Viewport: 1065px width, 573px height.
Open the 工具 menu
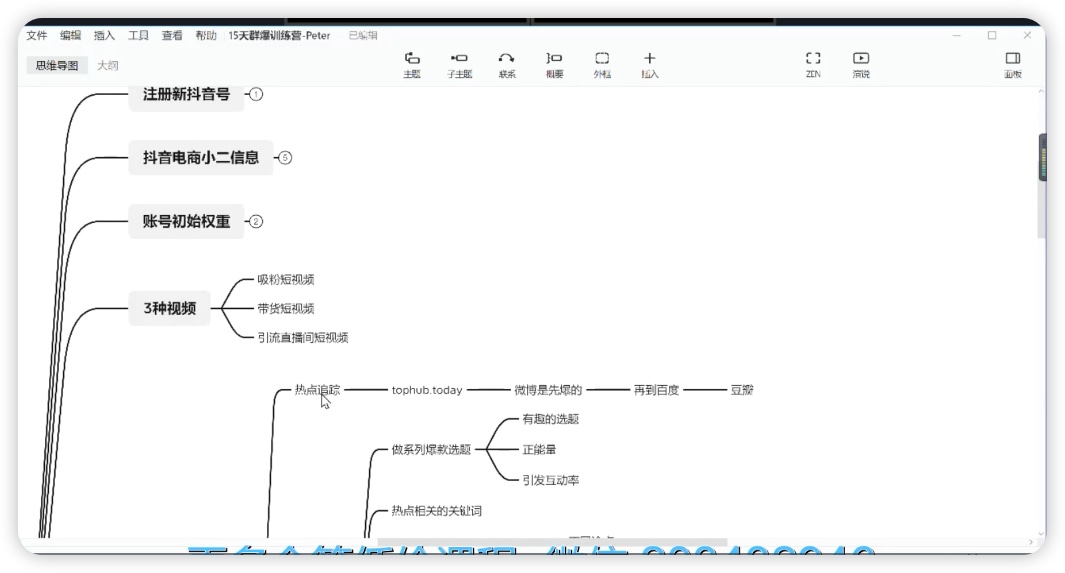[138, 35]
